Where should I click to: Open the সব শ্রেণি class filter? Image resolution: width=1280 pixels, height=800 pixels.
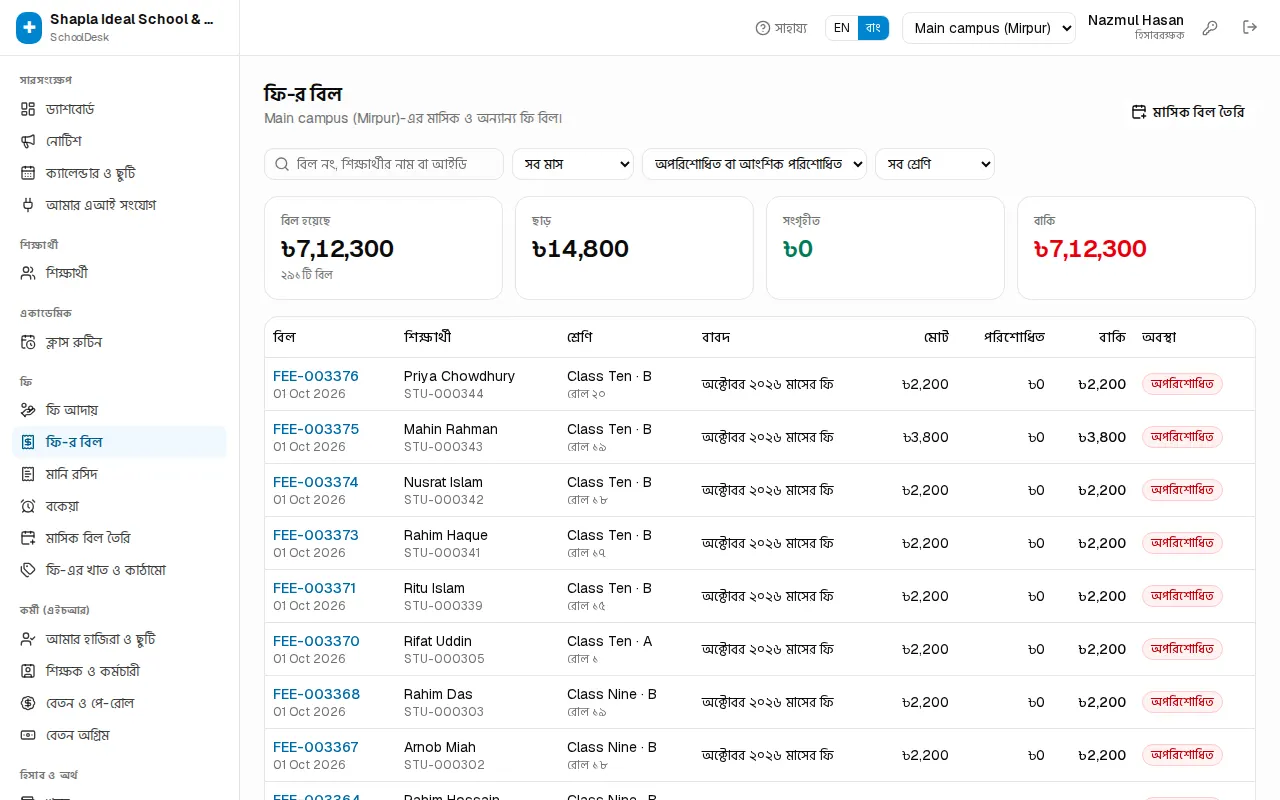[x=935, y=164]
